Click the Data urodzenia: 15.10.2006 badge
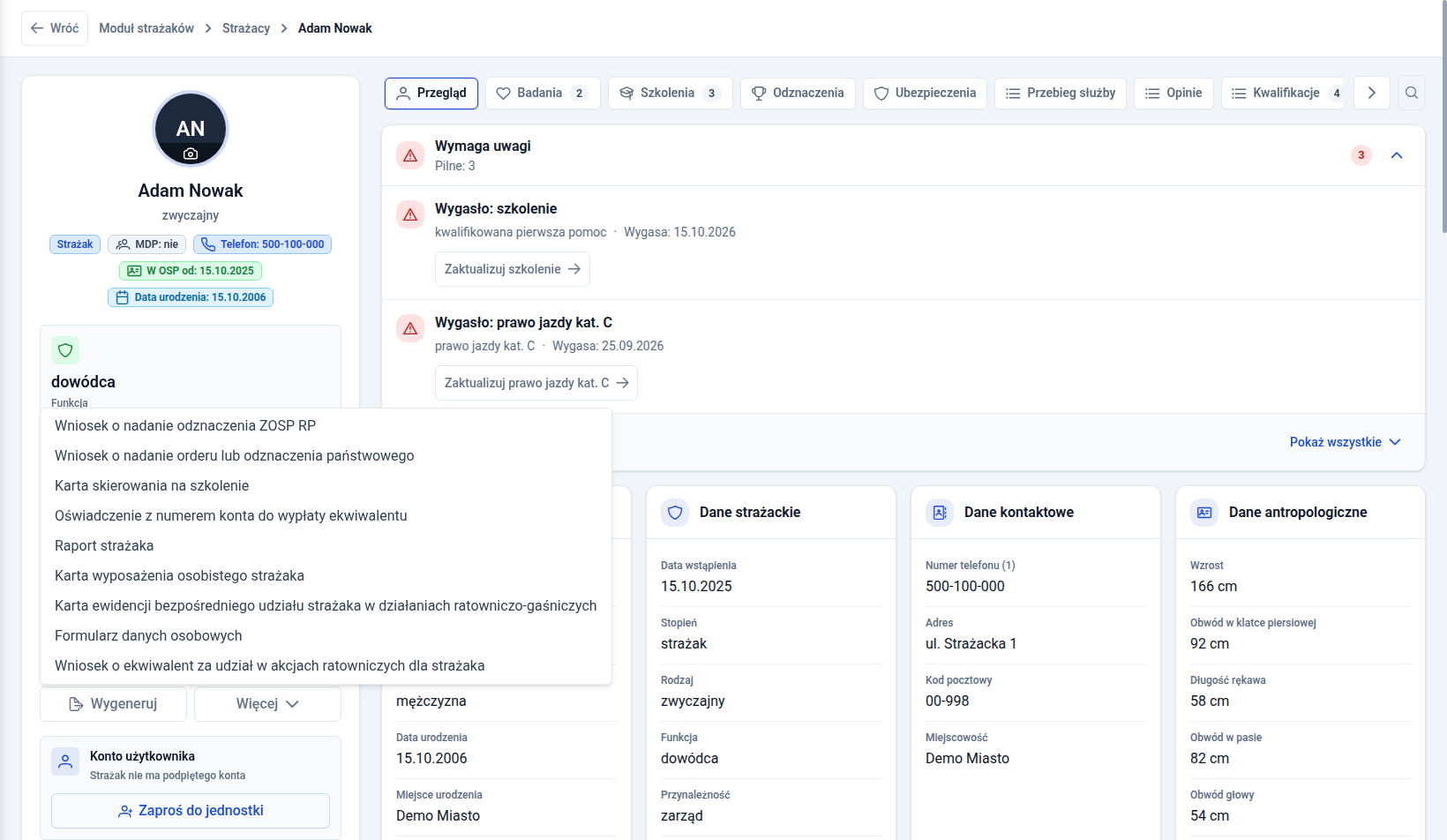 coord(191,297)
